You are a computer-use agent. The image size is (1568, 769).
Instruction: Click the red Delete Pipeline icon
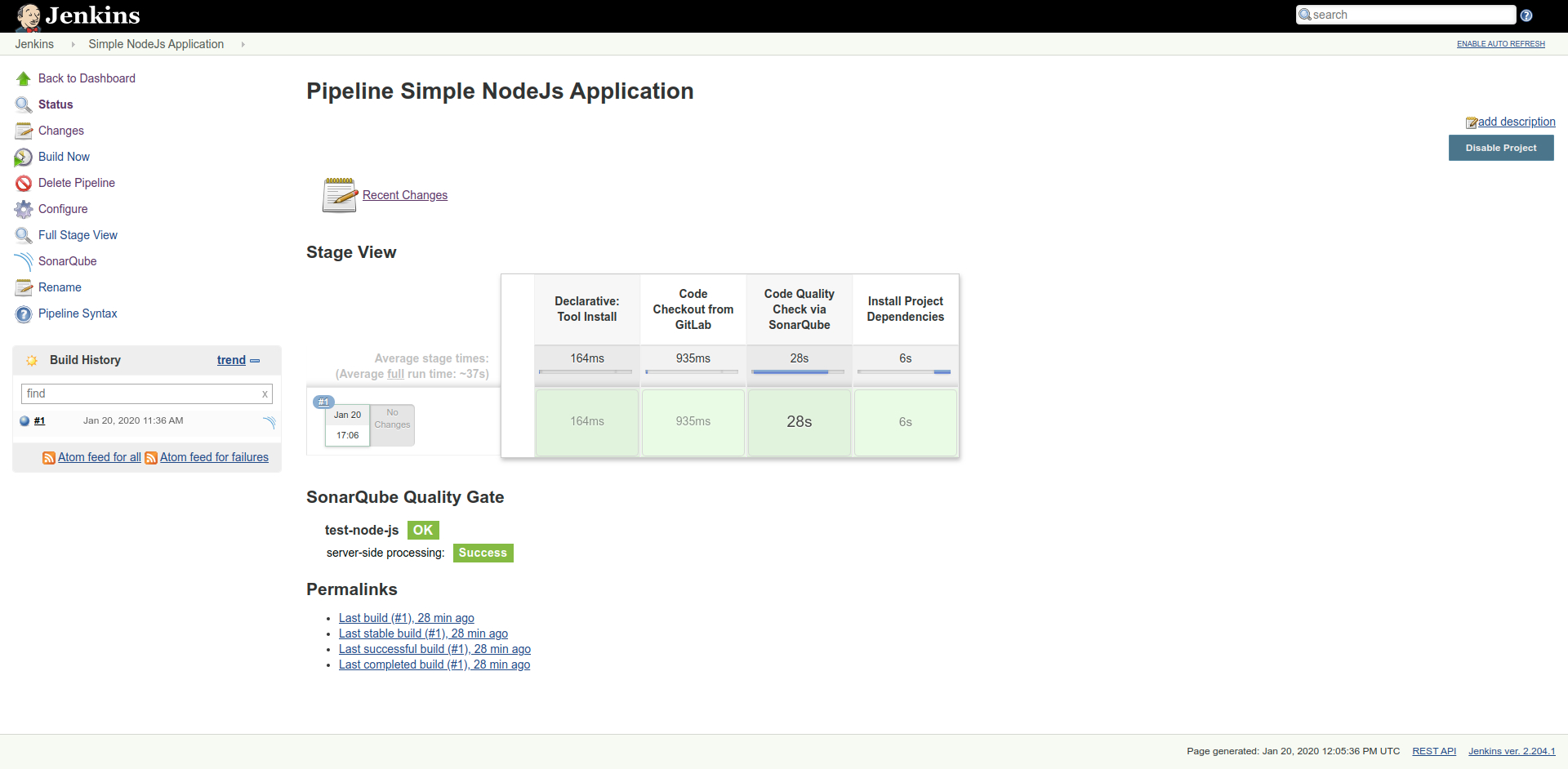click(x=23, y=184)
